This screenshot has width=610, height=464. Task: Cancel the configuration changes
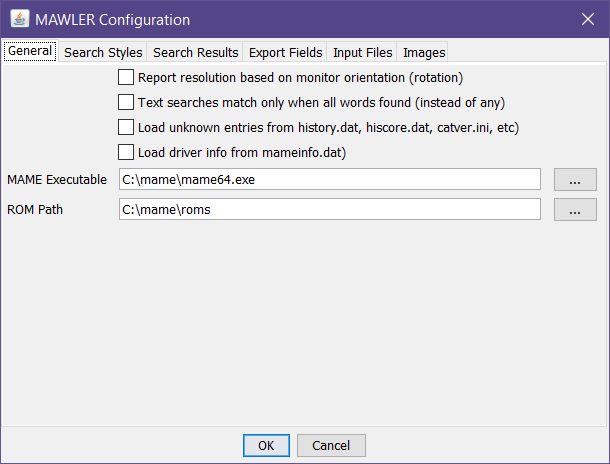pos(331,445)
